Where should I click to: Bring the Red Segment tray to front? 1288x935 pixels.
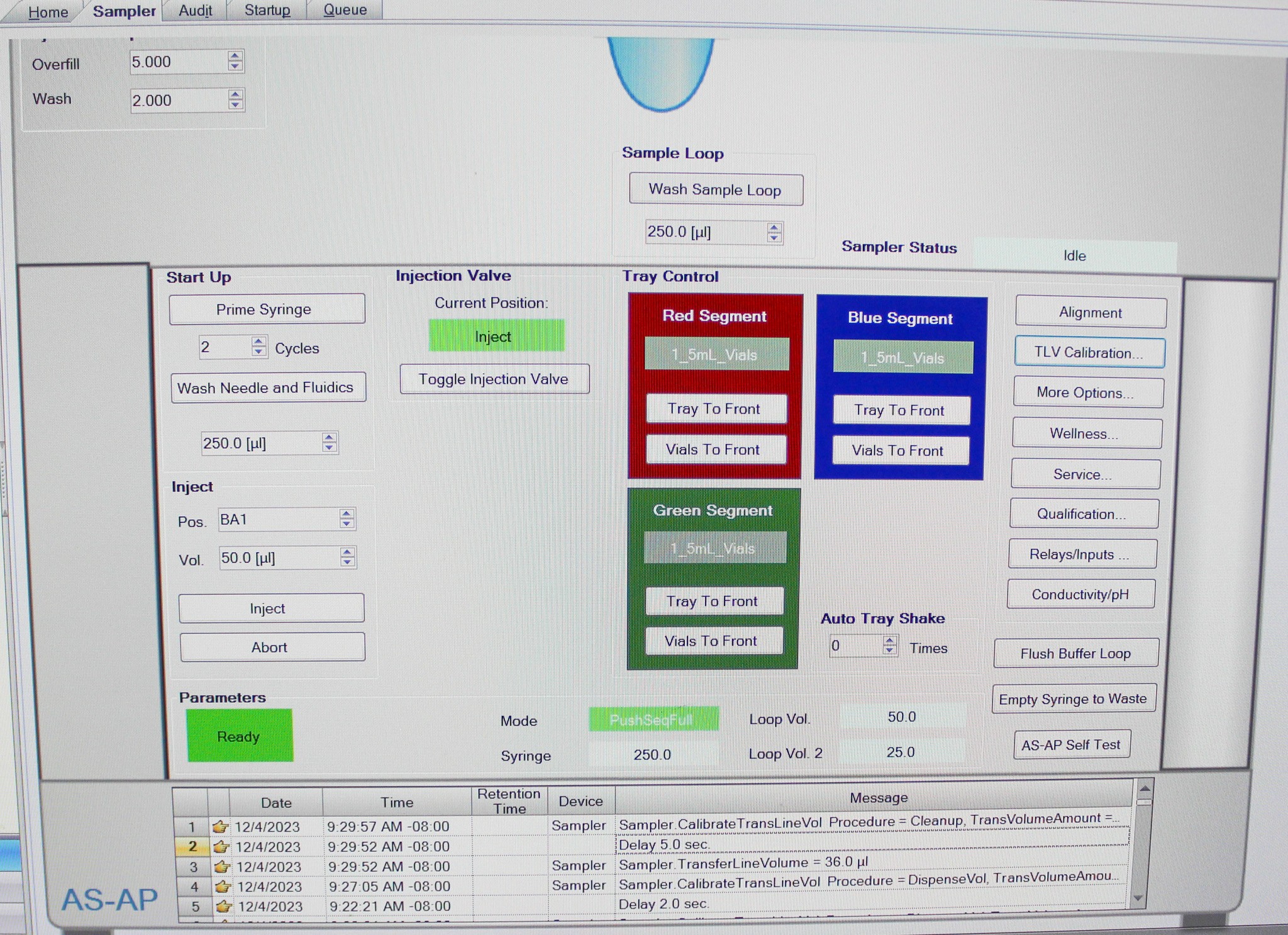pos(716,409)
